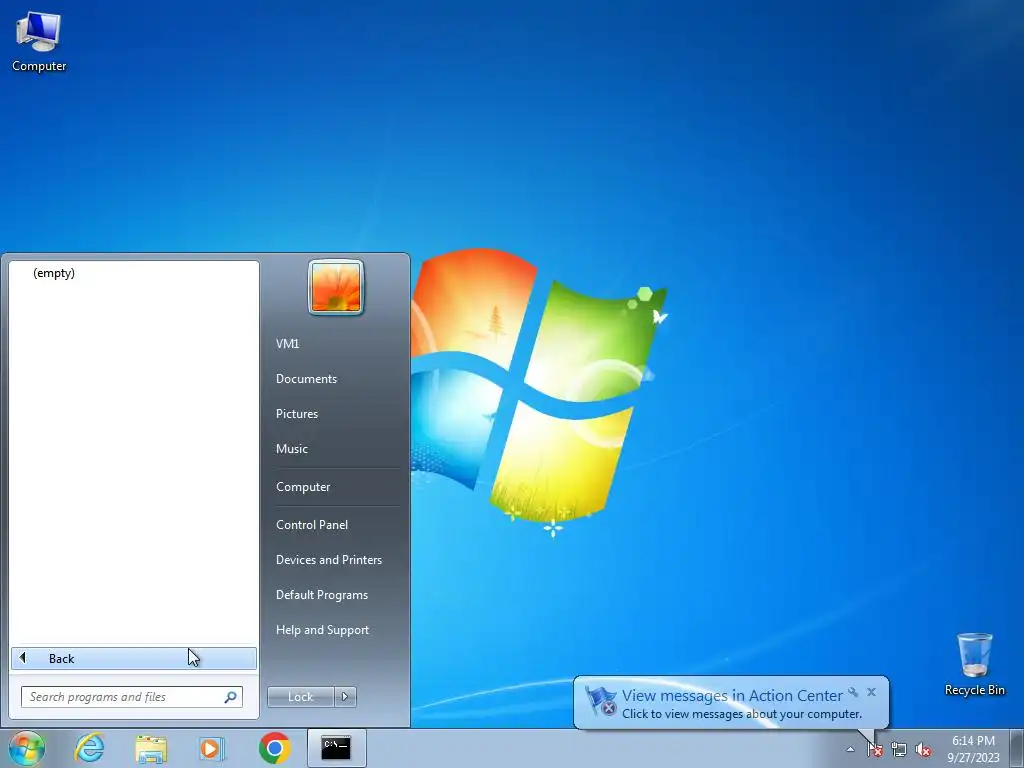Open the Recycle Bin desktop icon
This screenshot has width=1024, height=768.
pos(974,664)
